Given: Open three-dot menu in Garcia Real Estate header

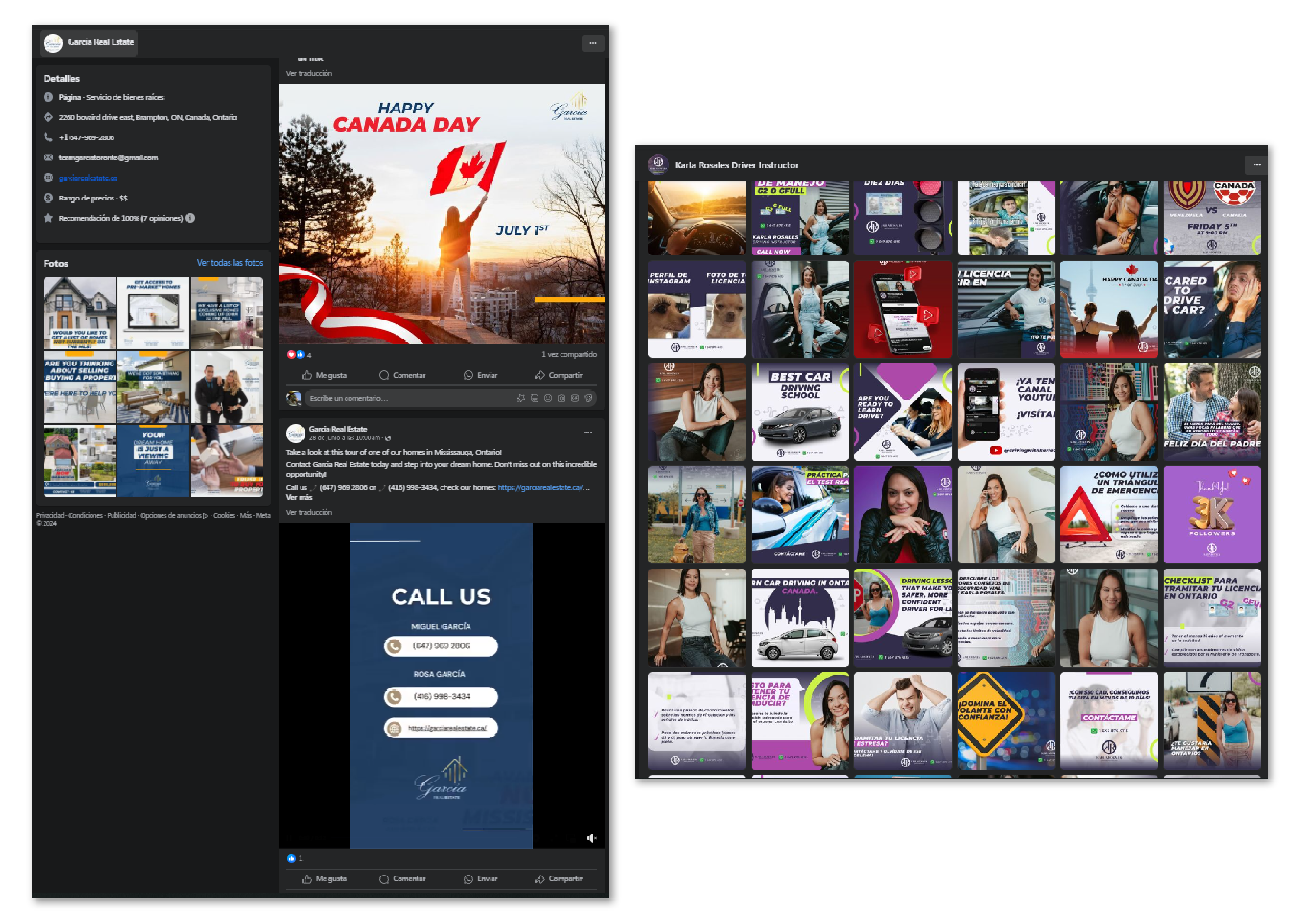Looking at the screenshot, I should 593,43.
